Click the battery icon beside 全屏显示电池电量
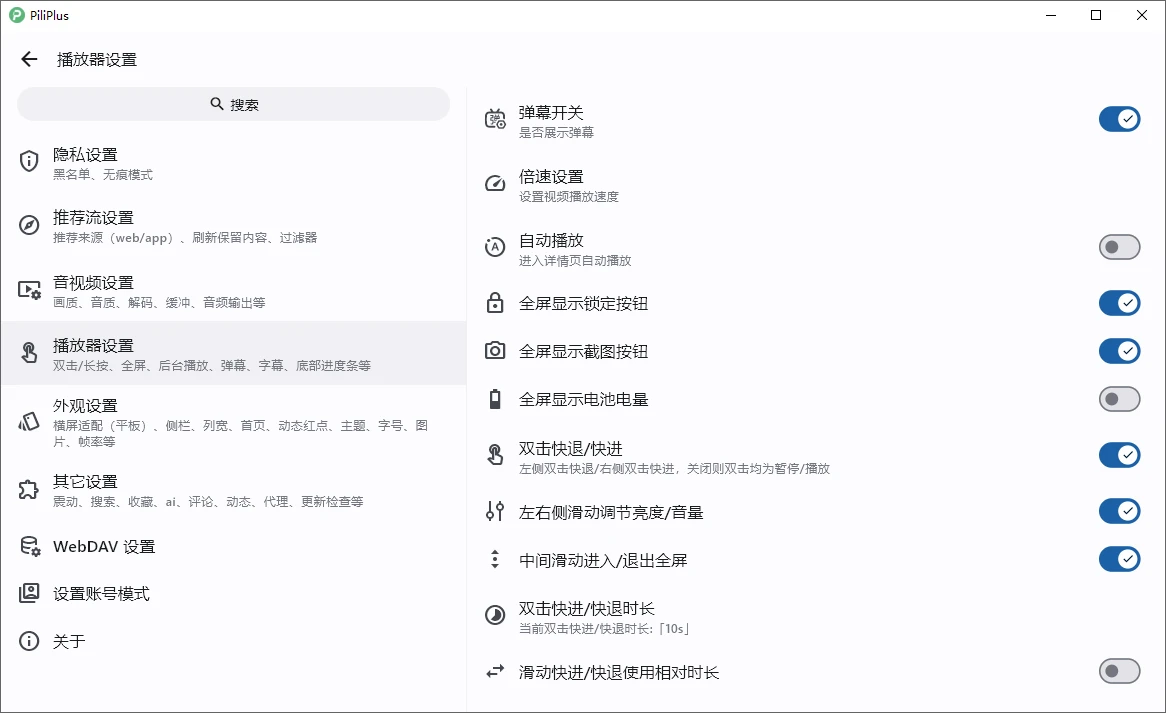The image size is (1166, 713). point(494,399)
